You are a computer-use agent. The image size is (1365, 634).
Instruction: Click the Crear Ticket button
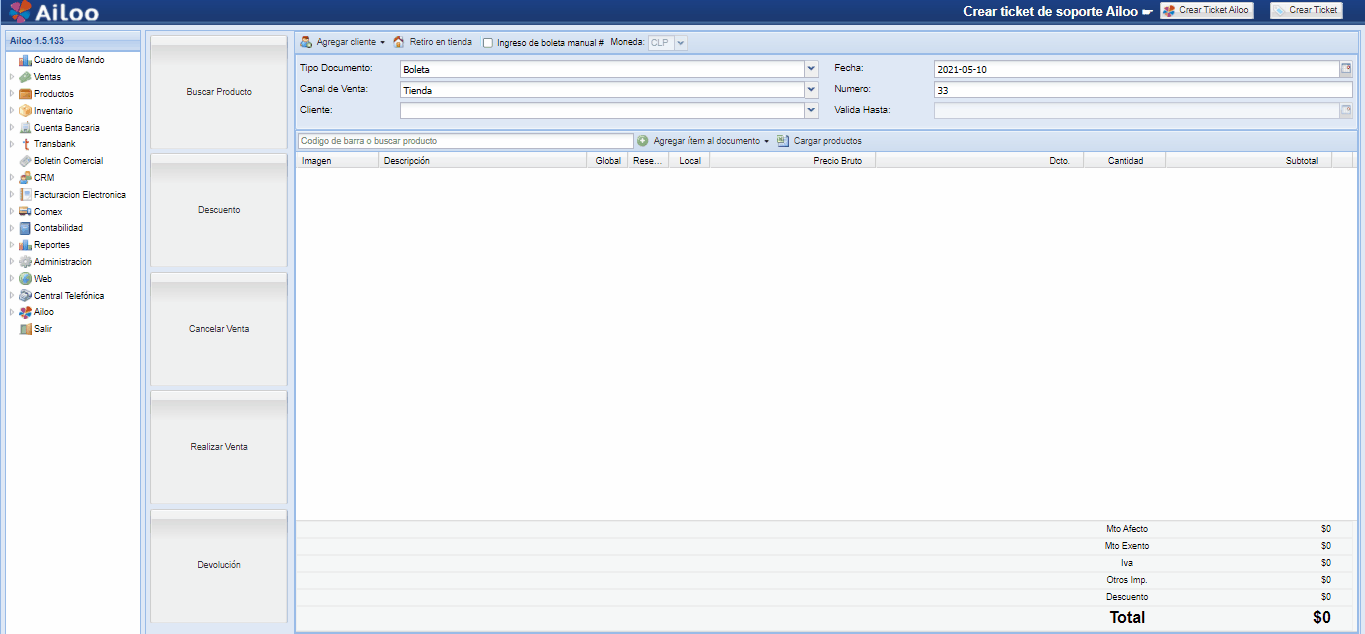1306,10
